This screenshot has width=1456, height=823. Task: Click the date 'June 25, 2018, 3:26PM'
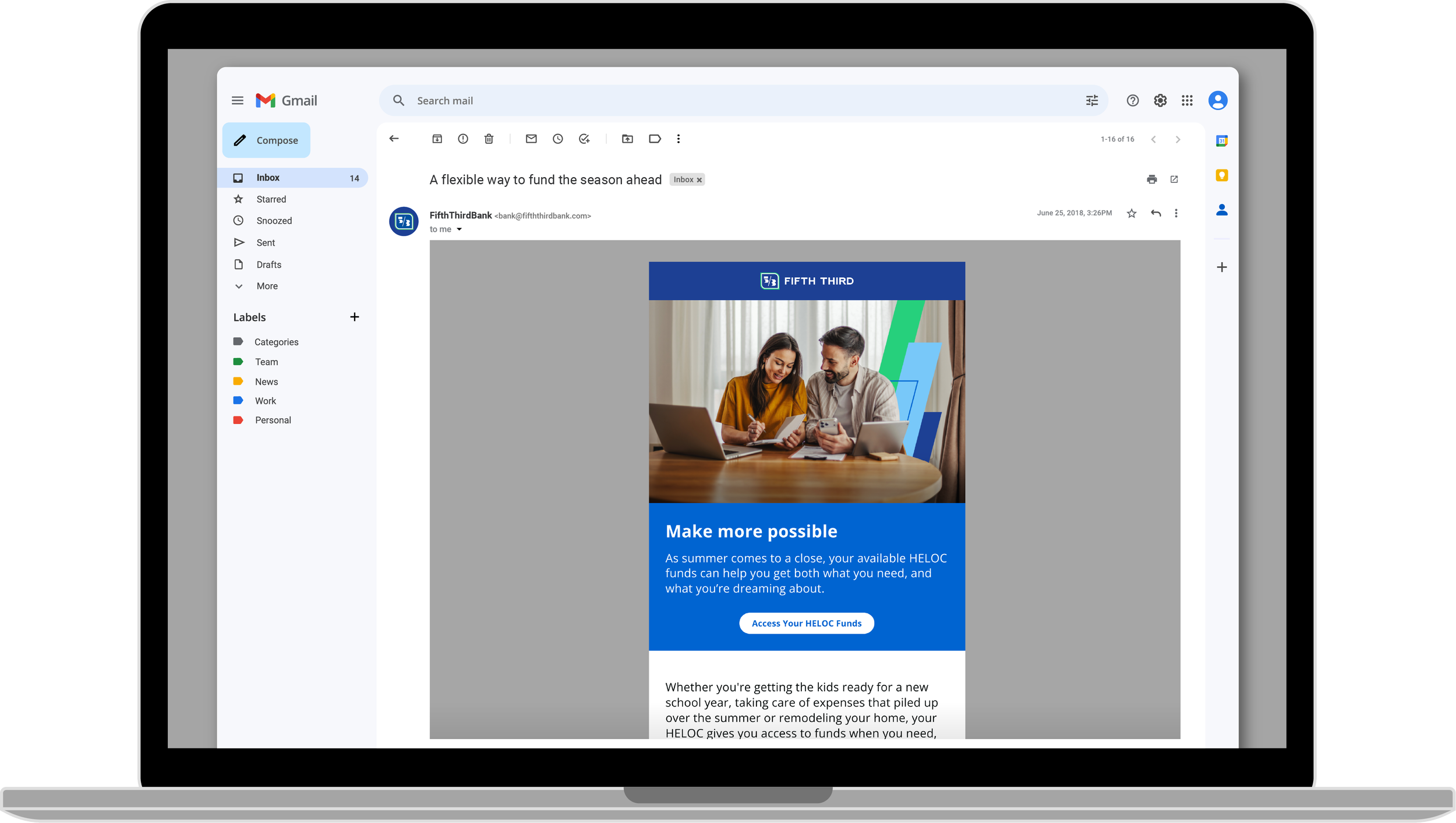tap(1074, 213)
